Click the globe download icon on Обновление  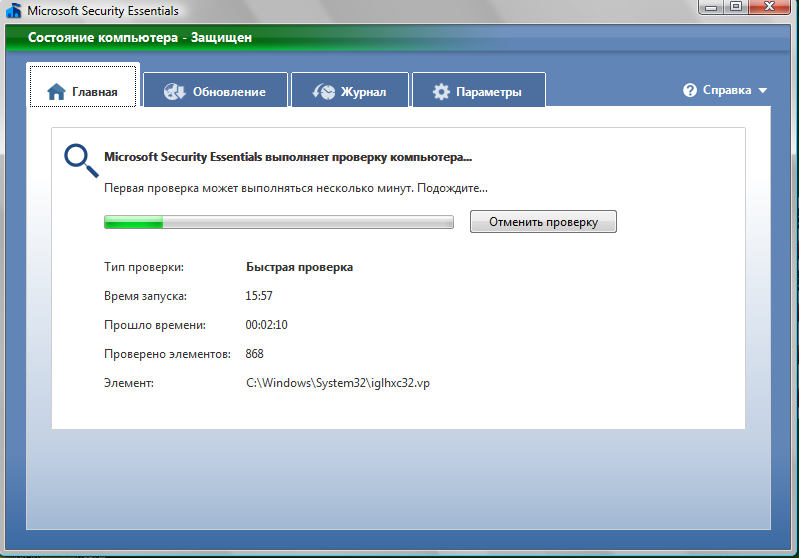174,92
